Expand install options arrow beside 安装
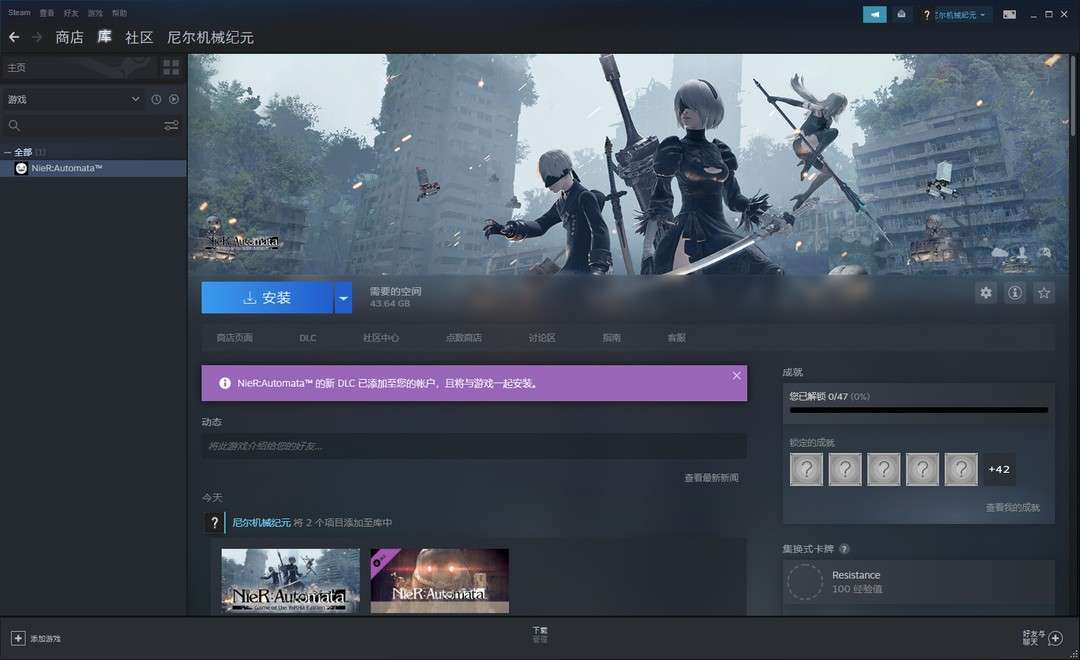This screenshot has width=1080, height=660. (343, 298)
